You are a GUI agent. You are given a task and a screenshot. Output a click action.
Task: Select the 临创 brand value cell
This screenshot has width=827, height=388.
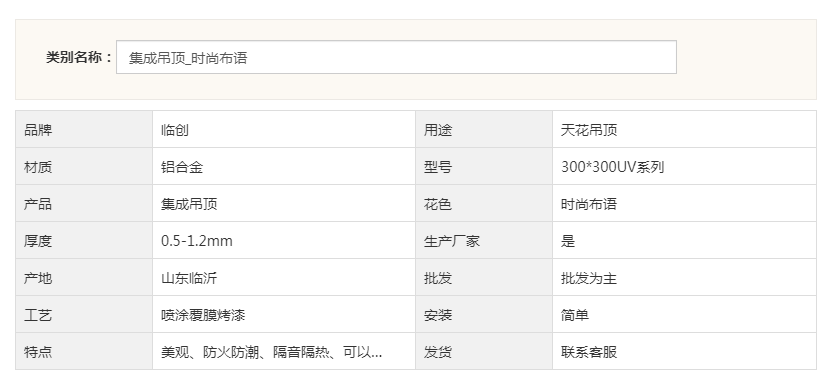[284, 129]
